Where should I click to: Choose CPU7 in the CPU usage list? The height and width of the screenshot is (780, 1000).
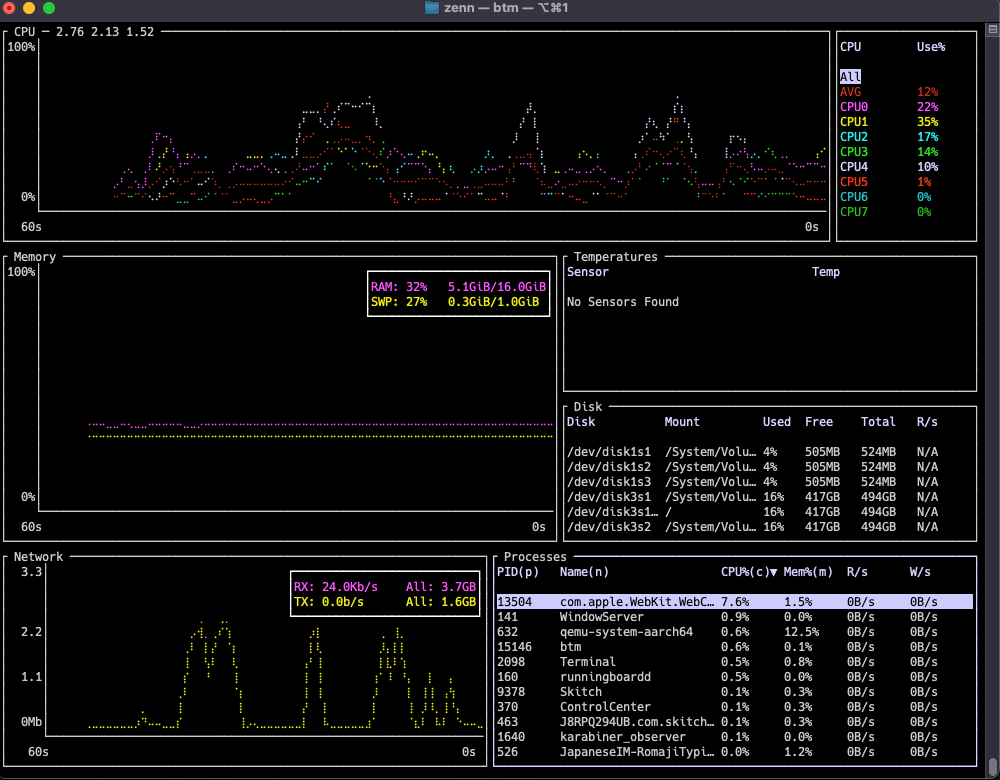[x=854, y=212]
